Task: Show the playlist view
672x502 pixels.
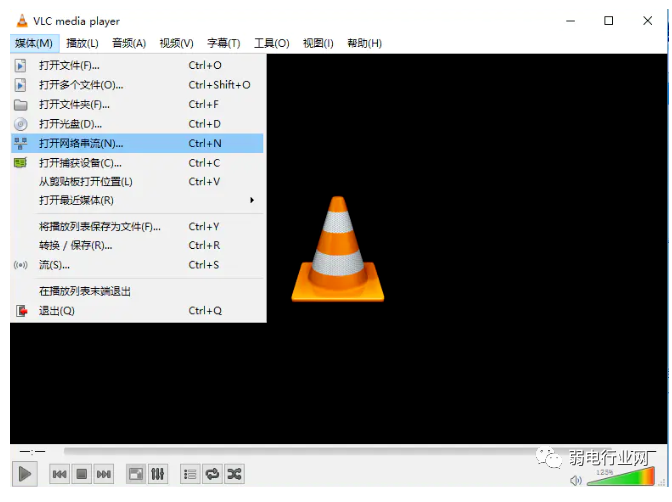Action: (x=190, y=474)
